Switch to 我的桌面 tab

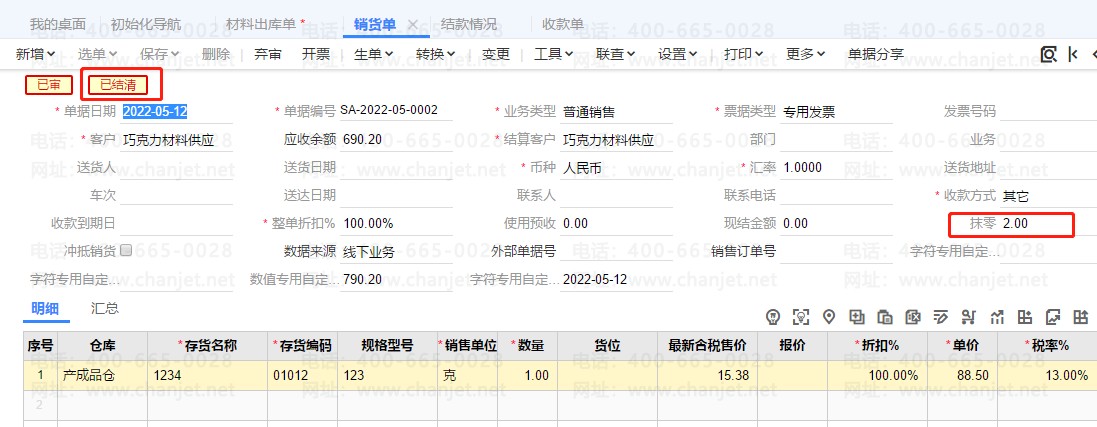[57, 24]
